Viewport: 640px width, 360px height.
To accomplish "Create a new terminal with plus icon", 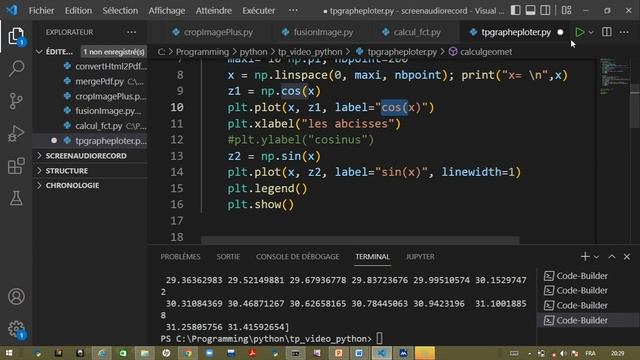I will 585,256.
